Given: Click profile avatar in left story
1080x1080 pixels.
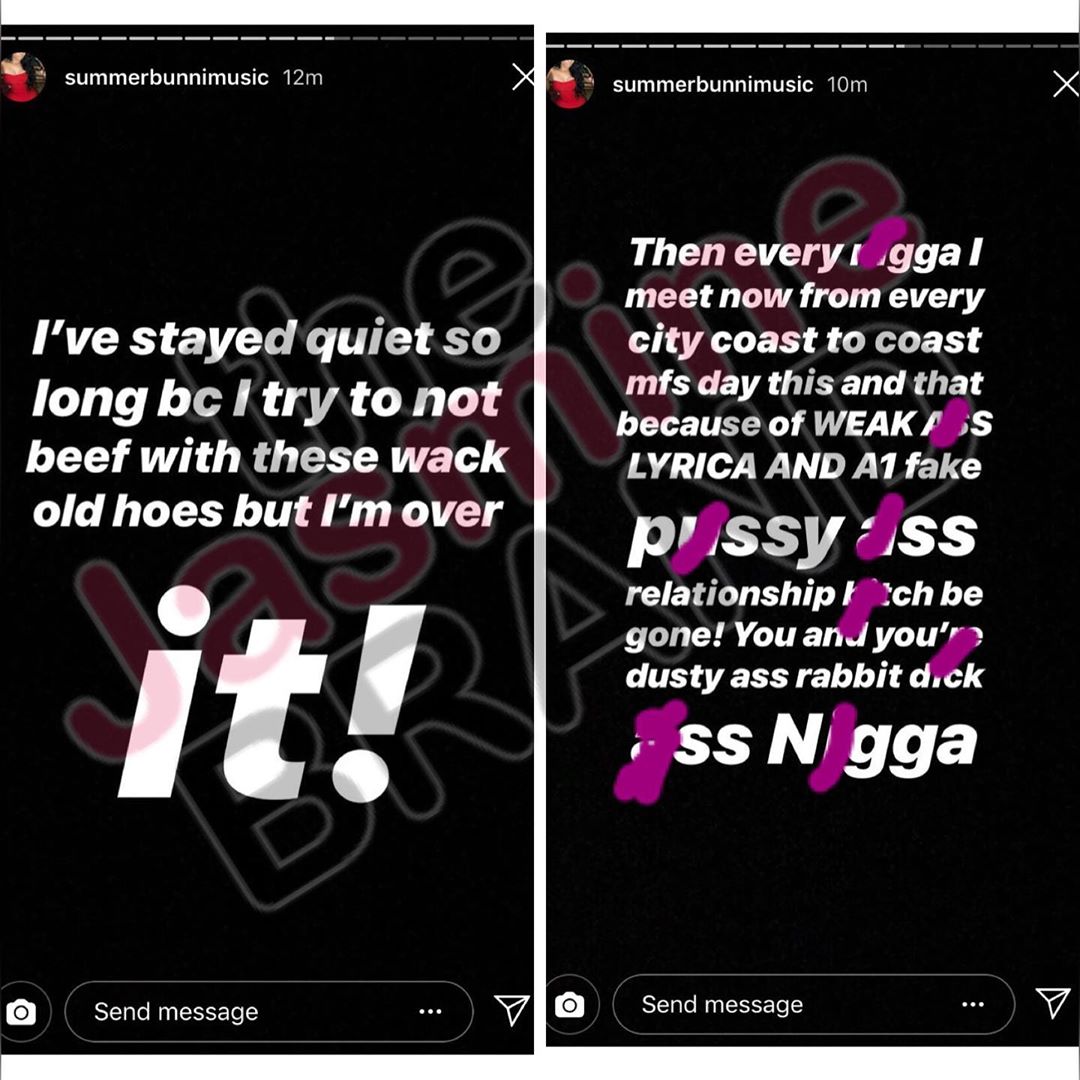Looking at the screenshot, I should point(22,77).
